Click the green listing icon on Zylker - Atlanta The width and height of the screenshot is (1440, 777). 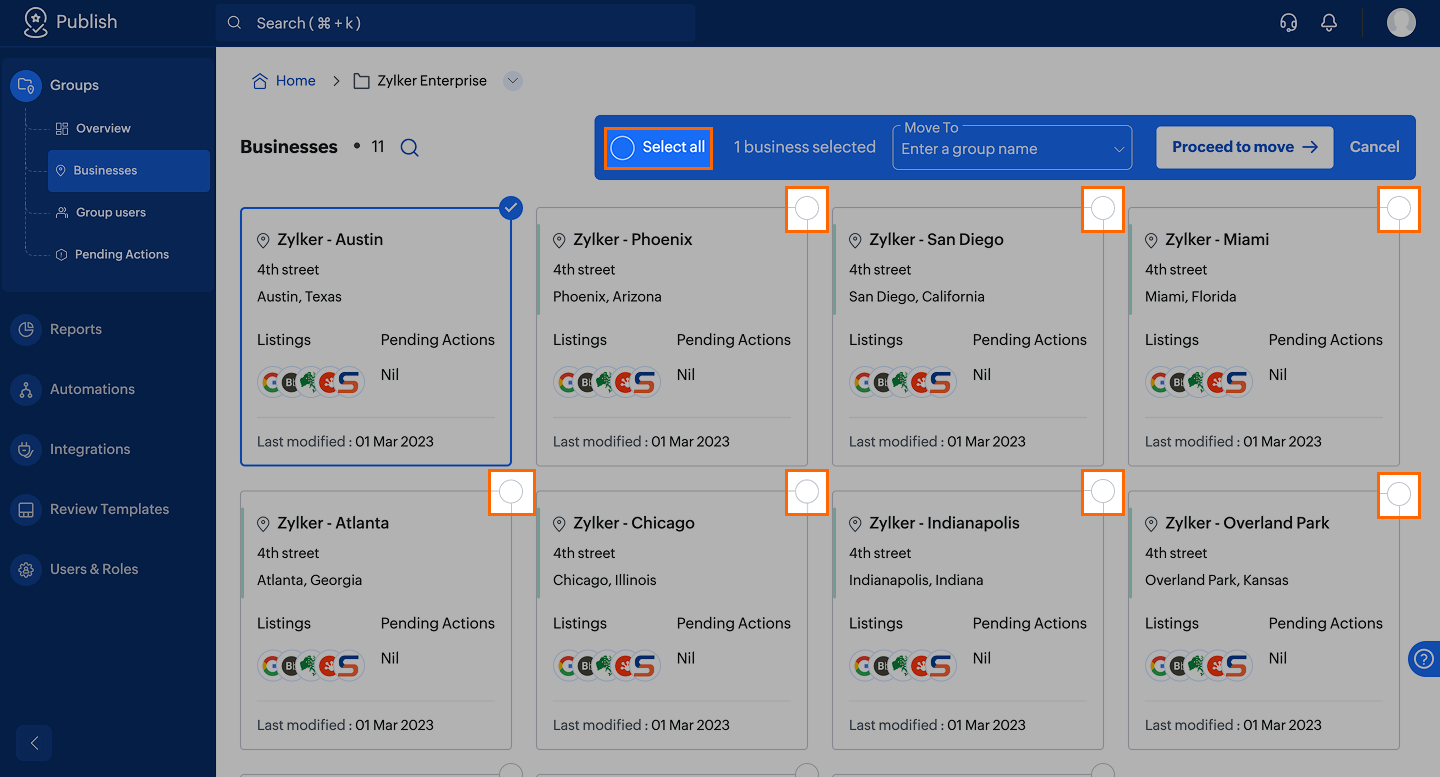tap(309, 665)
